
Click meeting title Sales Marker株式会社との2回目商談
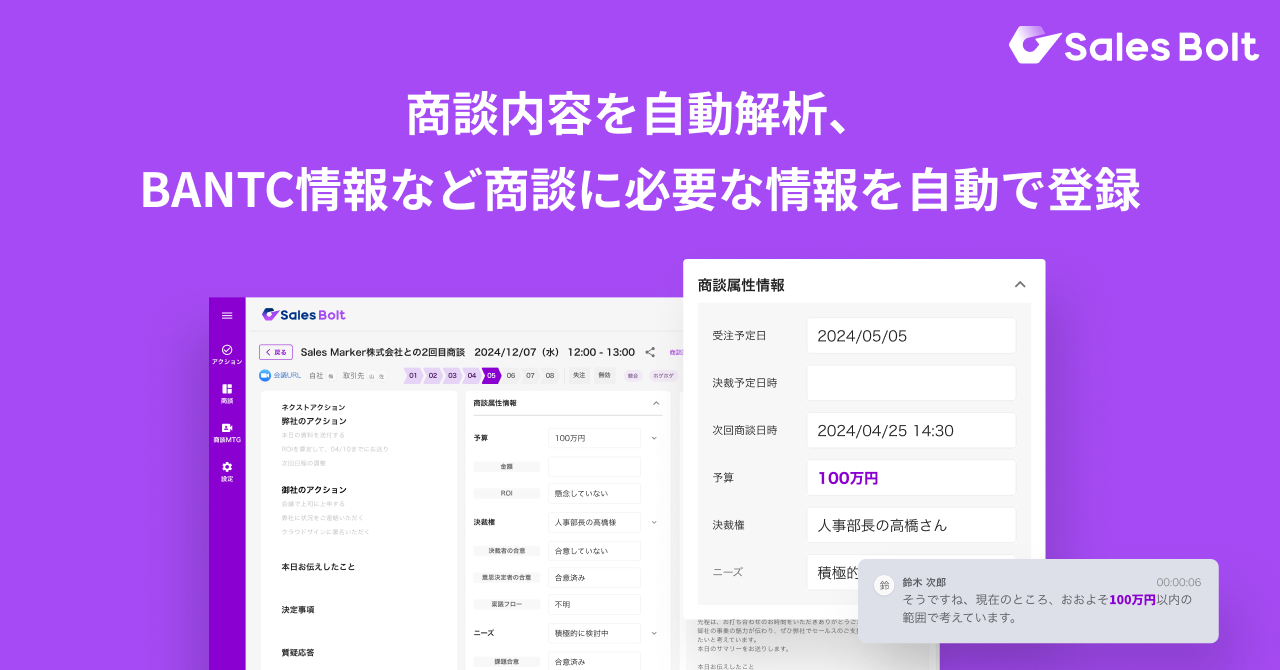[x=383, y=352]
